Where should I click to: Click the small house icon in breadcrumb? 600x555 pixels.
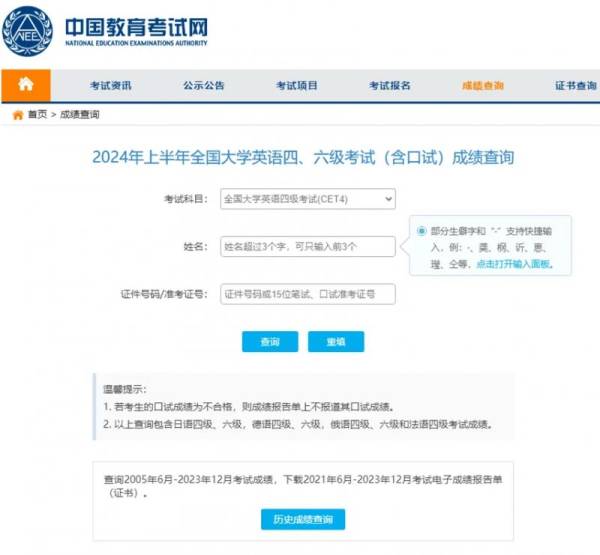[18, 115]
